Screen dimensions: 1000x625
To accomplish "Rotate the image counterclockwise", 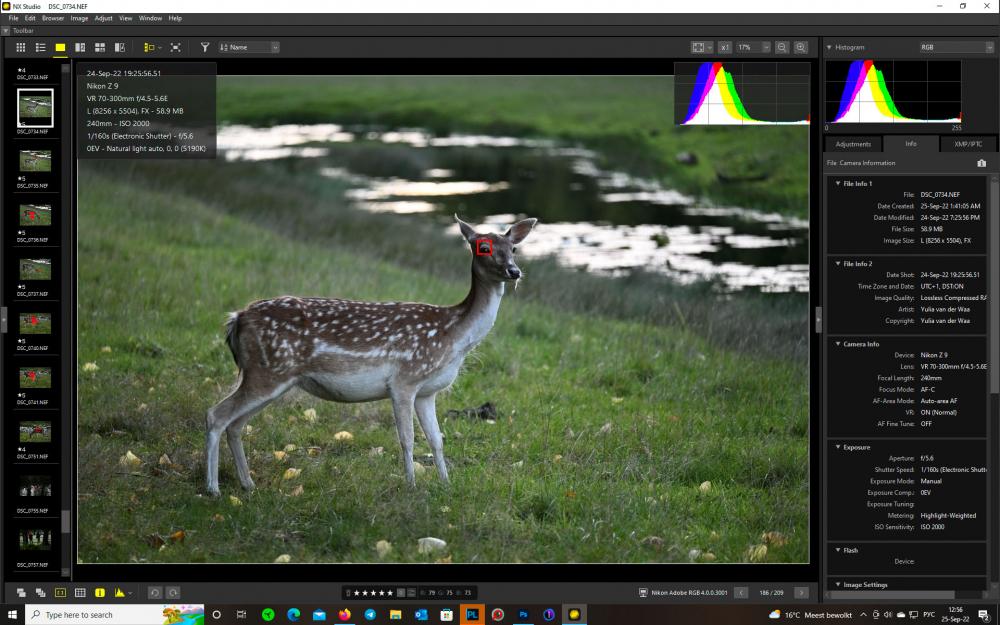I will (154, 592).
